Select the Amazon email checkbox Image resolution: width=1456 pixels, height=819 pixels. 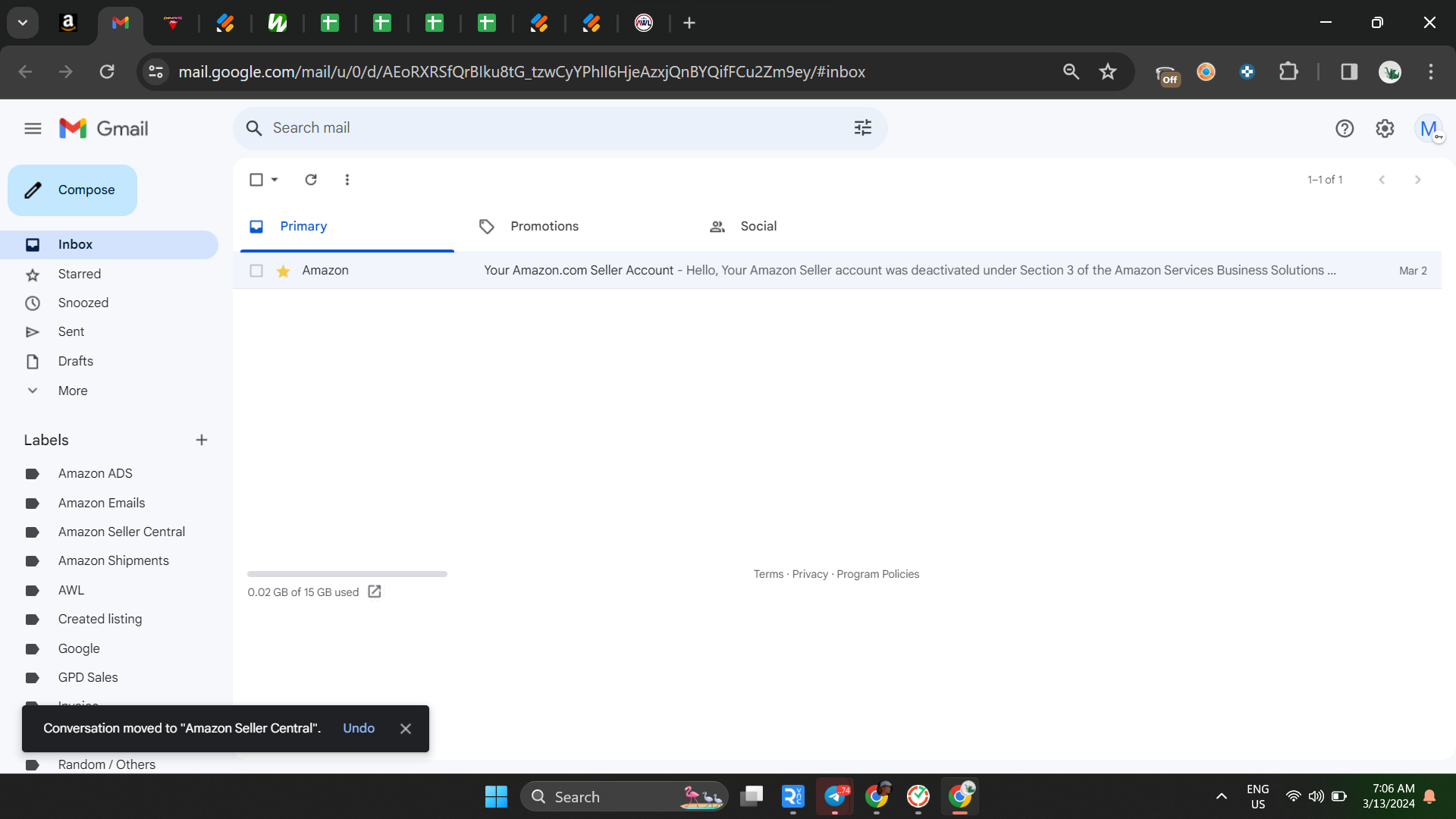coord(256,271)
